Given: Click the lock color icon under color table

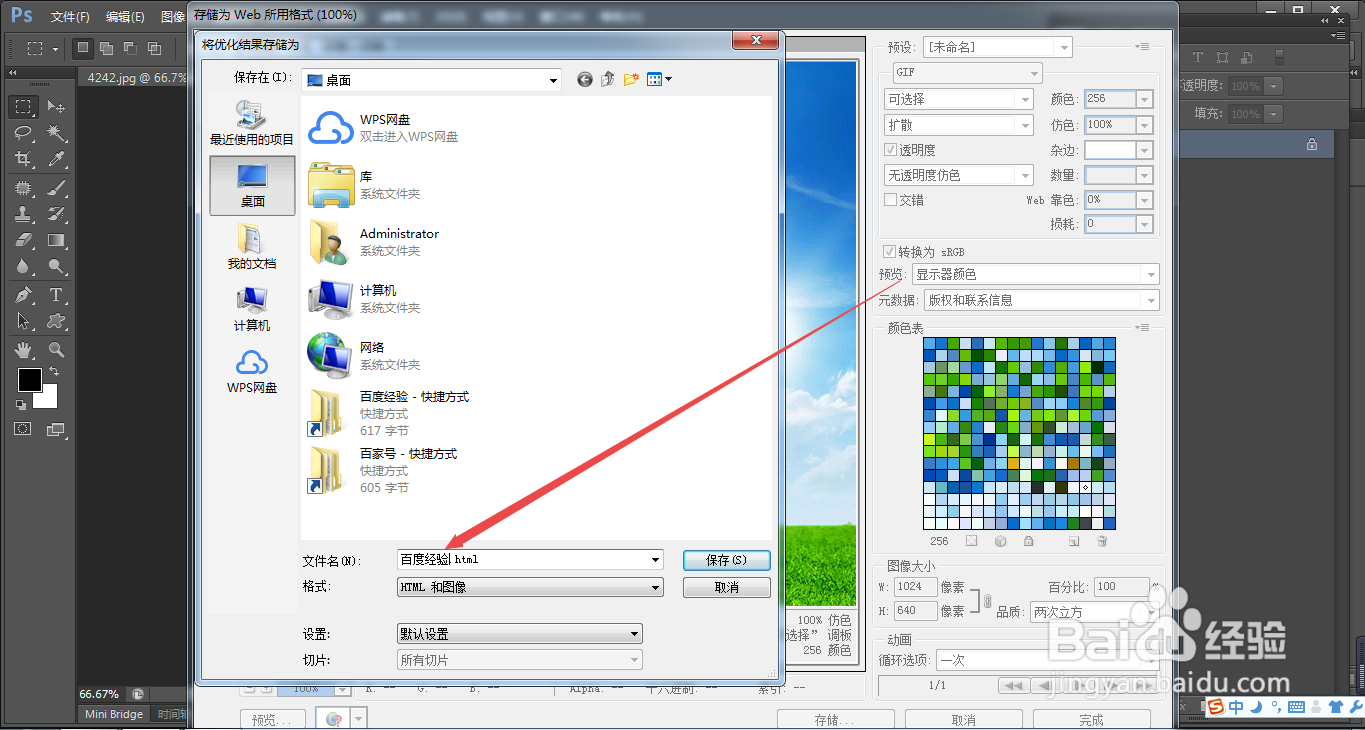Looking at the screenshot, I should (1028, 541).
